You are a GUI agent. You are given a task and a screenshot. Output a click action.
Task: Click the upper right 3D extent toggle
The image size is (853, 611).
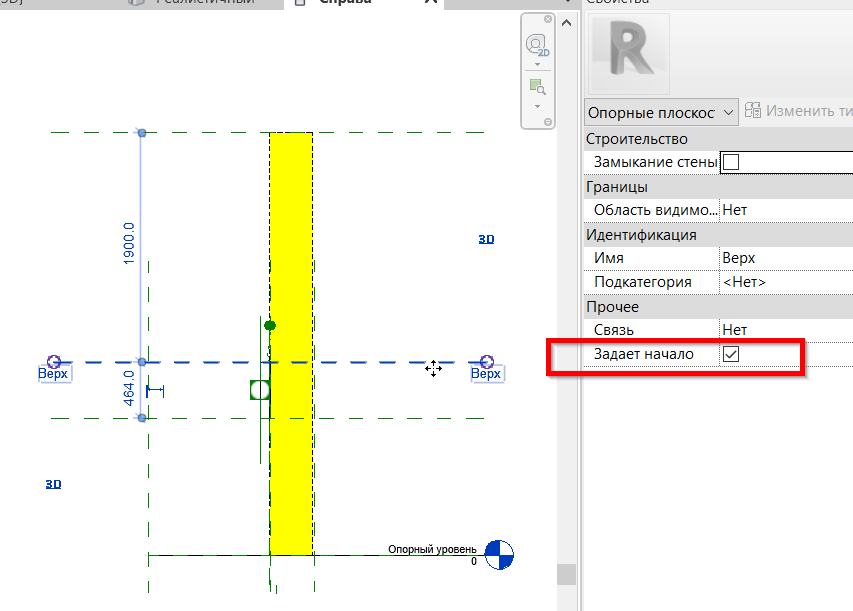tap(486, 239)
